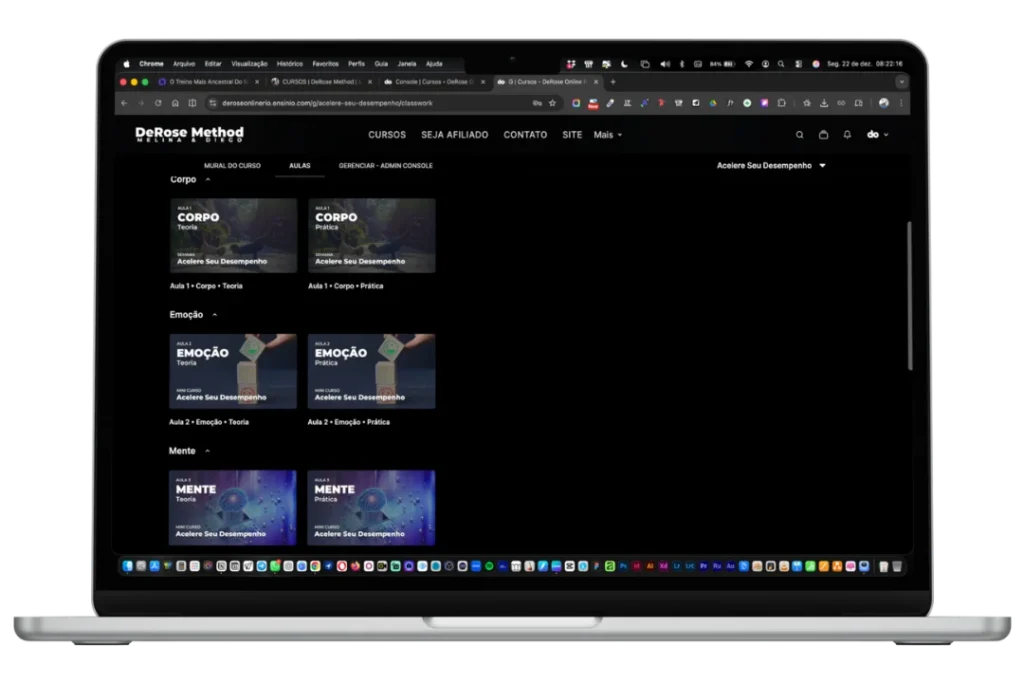Open Focus moon icon in menu bar

point(625,64)
